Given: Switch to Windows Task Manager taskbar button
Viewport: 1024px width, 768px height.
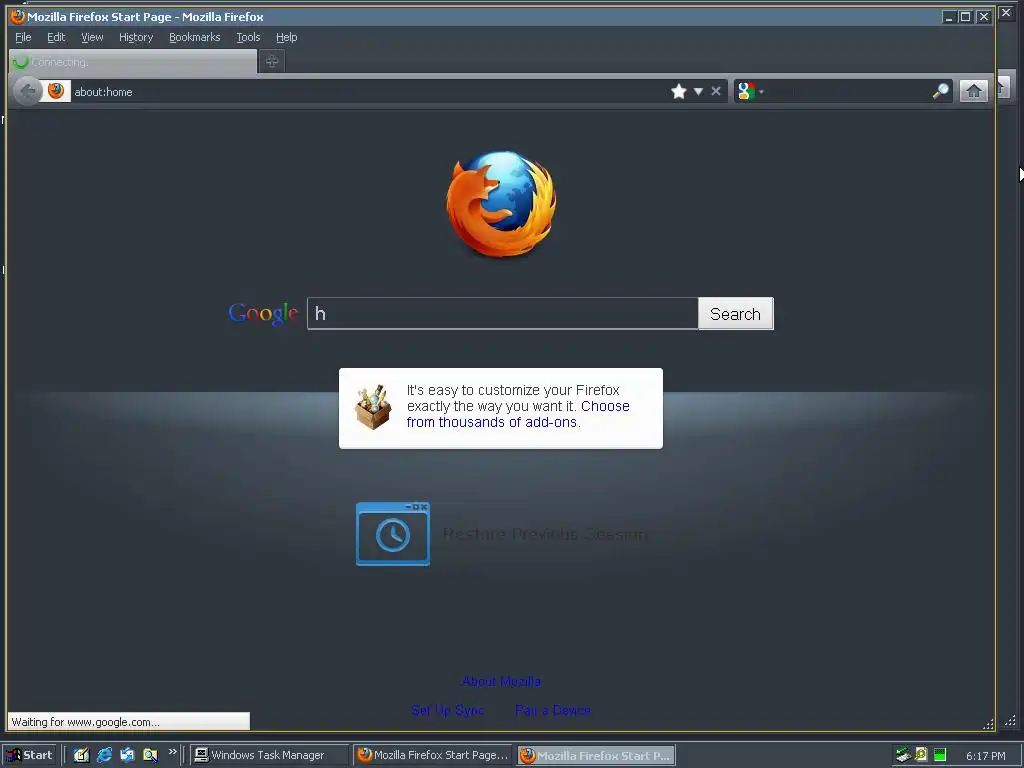Looking at the screenshot, I should (268, 755).
